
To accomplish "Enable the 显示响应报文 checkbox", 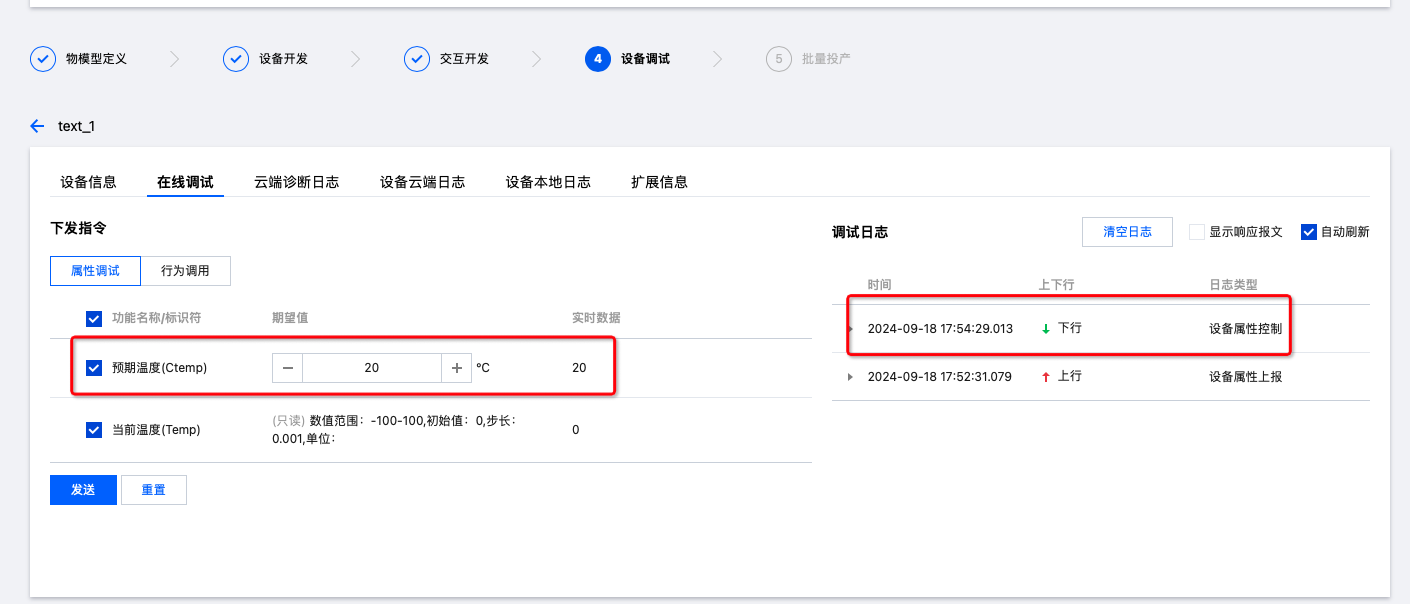I will tap(1196, 232).
